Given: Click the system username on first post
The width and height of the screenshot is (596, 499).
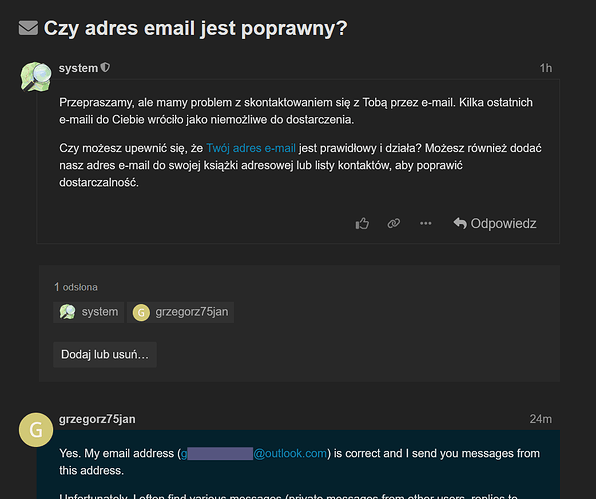Looking at the screenshot, I should point(78,68).
